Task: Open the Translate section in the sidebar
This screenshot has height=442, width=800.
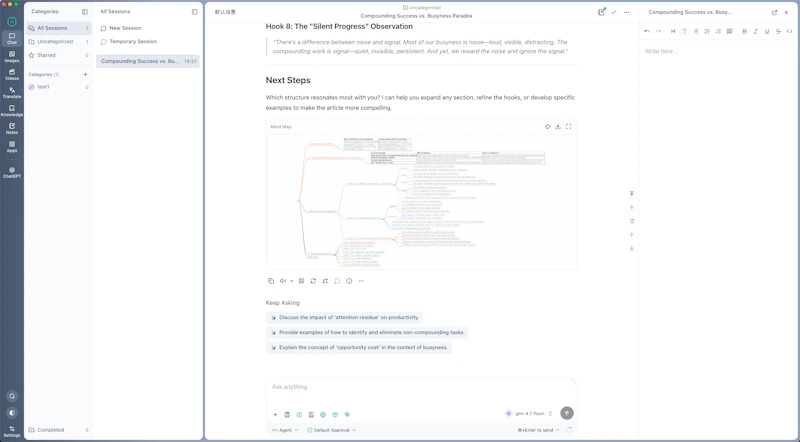Action: point(12,92)
